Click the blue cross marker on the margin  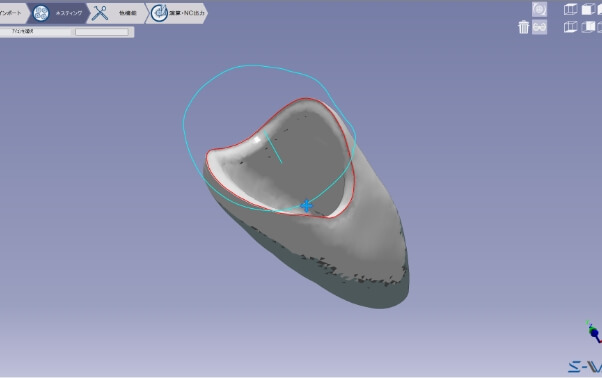(x=306, y=206)
